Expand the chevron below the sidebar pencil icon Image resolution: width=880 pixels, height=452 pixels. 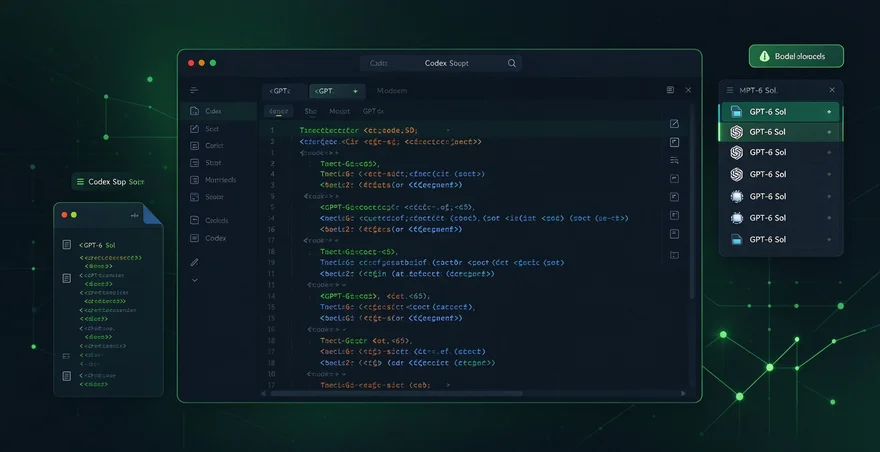click(x=195, y=280)
